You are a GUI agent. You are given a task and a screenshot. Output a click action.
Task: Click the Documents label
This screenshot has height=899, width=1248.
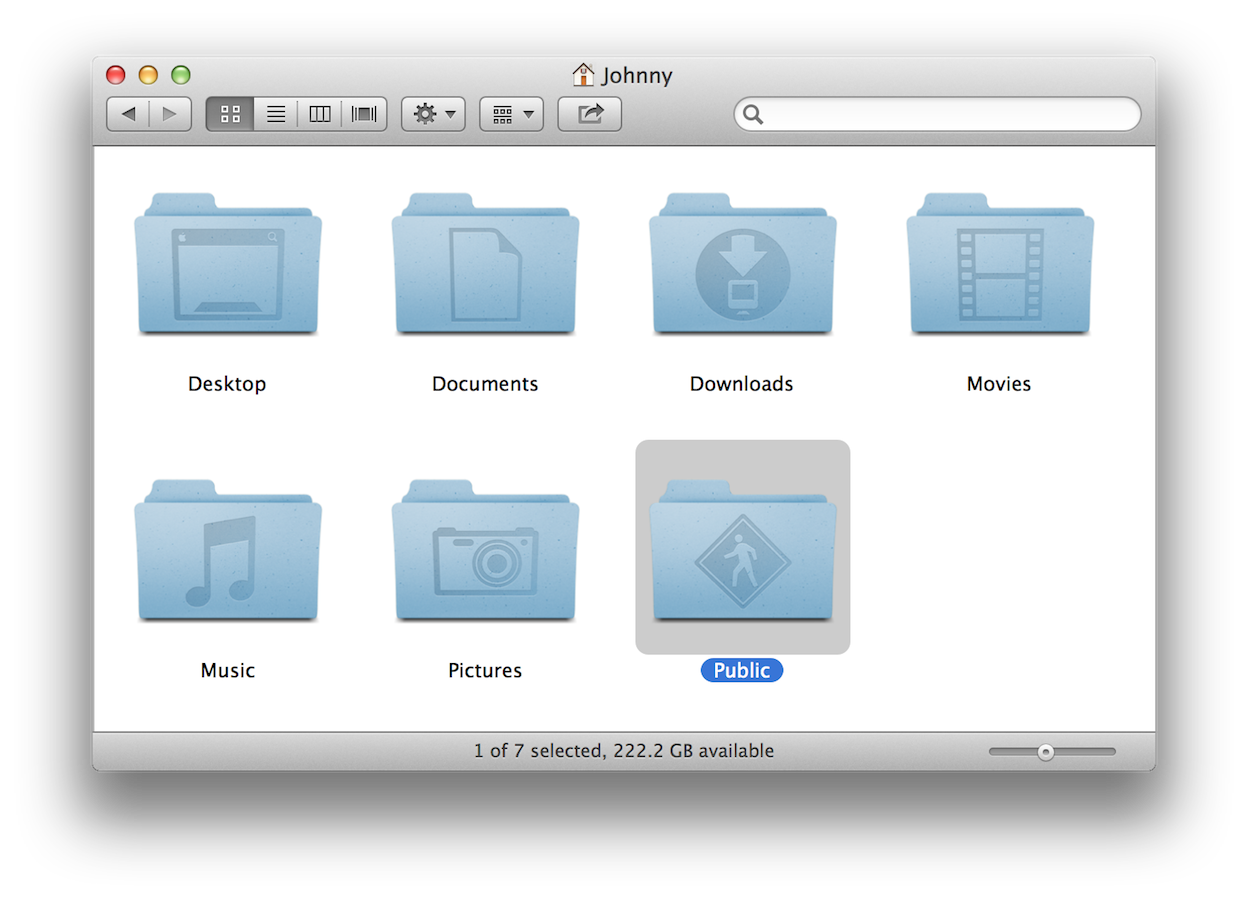[x=485, y=384]
